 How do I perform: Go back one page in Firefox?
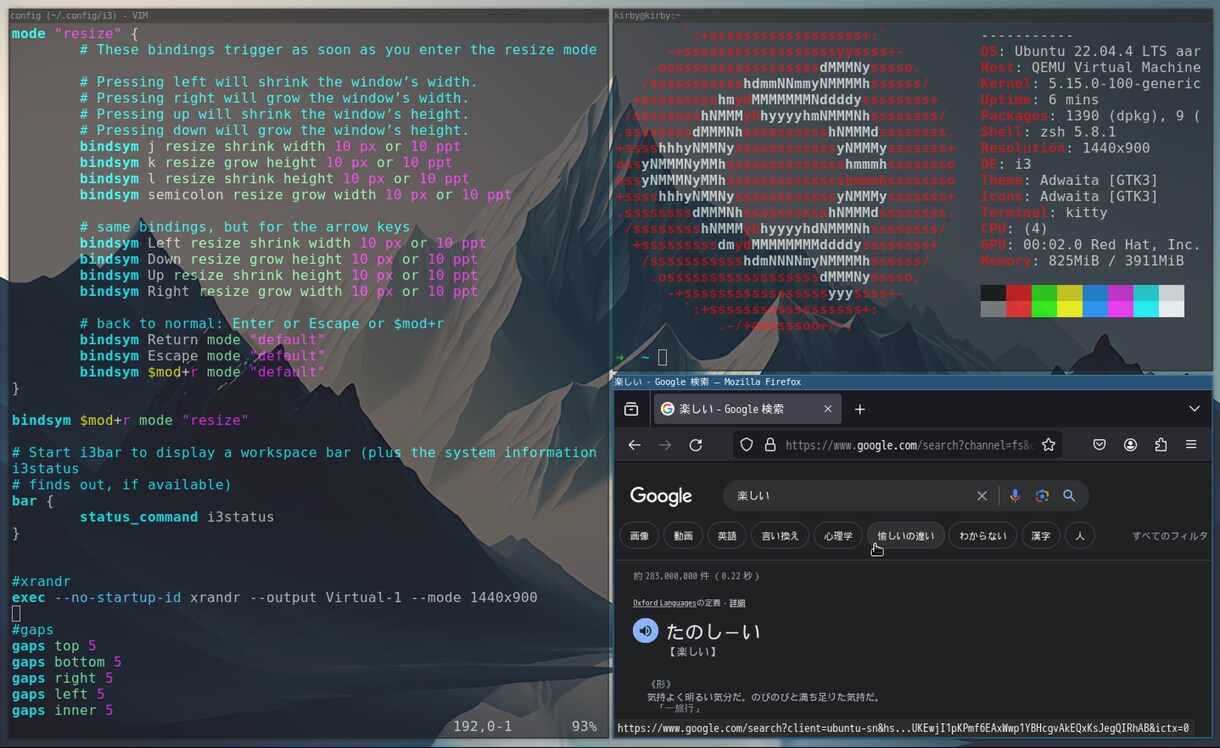pos(635,445)
